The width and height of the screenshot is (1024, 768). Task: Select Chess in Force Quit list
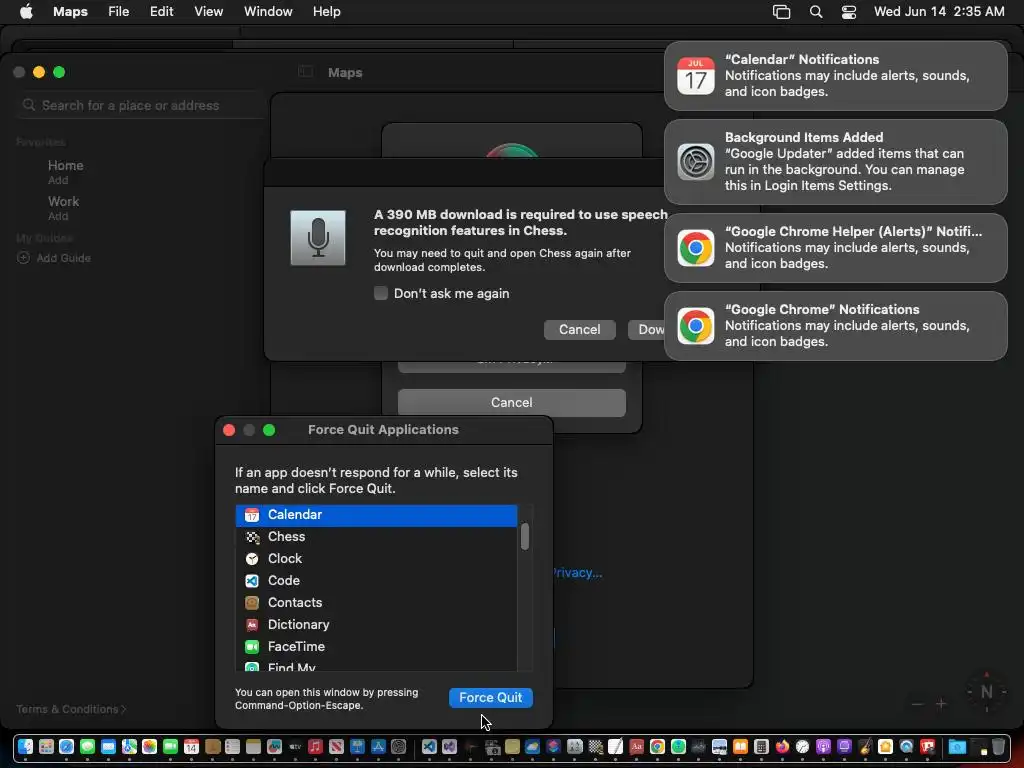coord(376,537)
